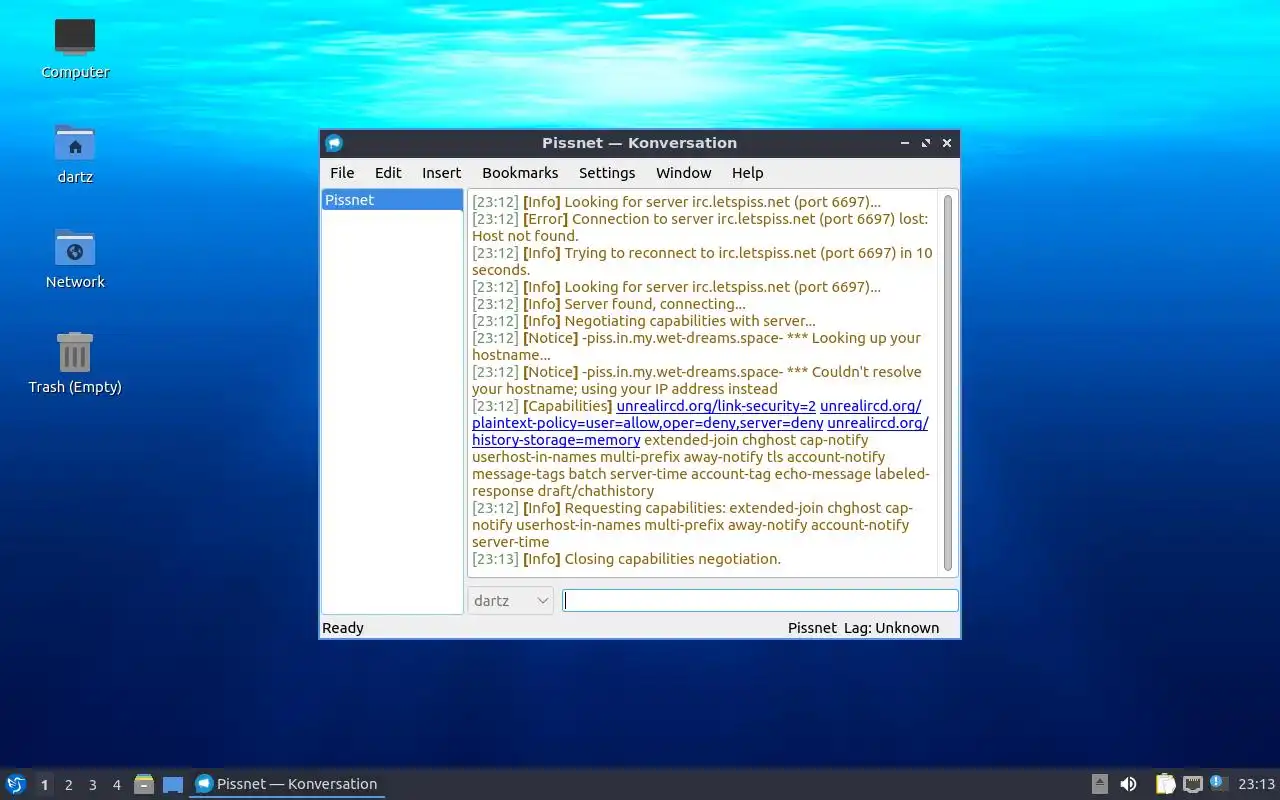Viewport: 1280px width, 800px height.
Task: Click the Server found, connecting log line
Action: (609, 304)
